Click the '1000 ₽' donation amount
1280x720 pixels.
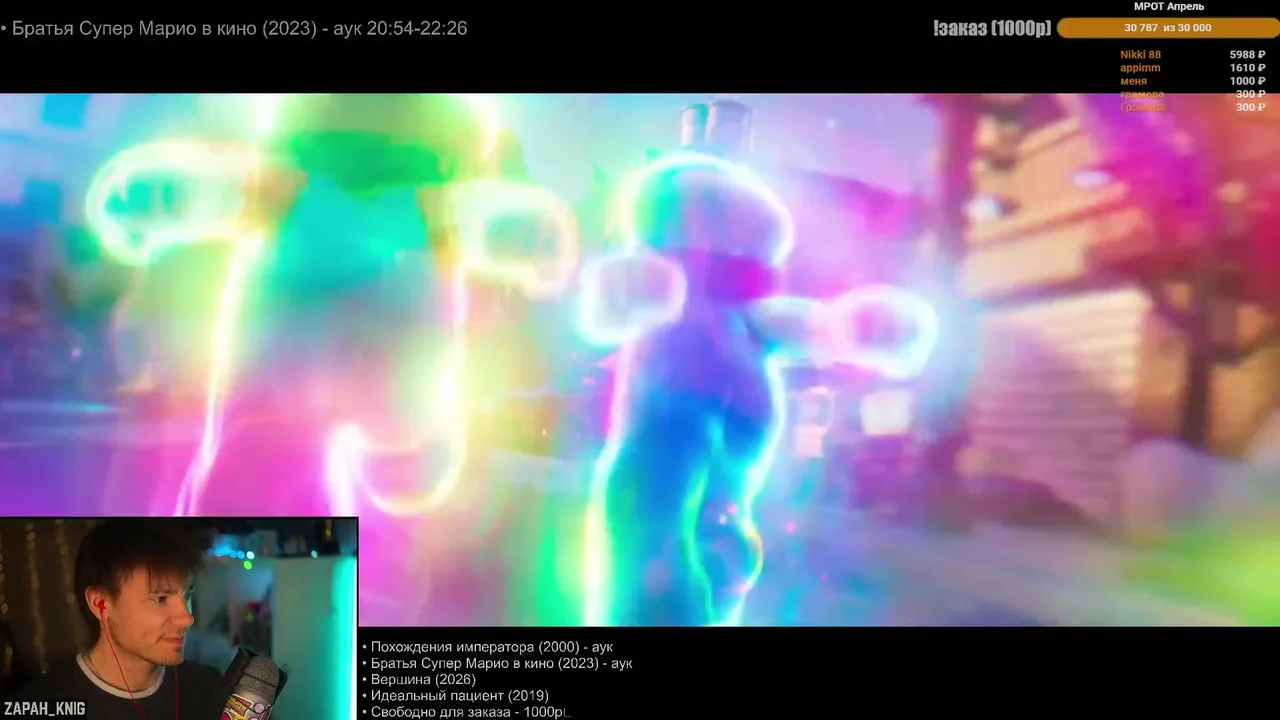click(x=1248, y=81)
